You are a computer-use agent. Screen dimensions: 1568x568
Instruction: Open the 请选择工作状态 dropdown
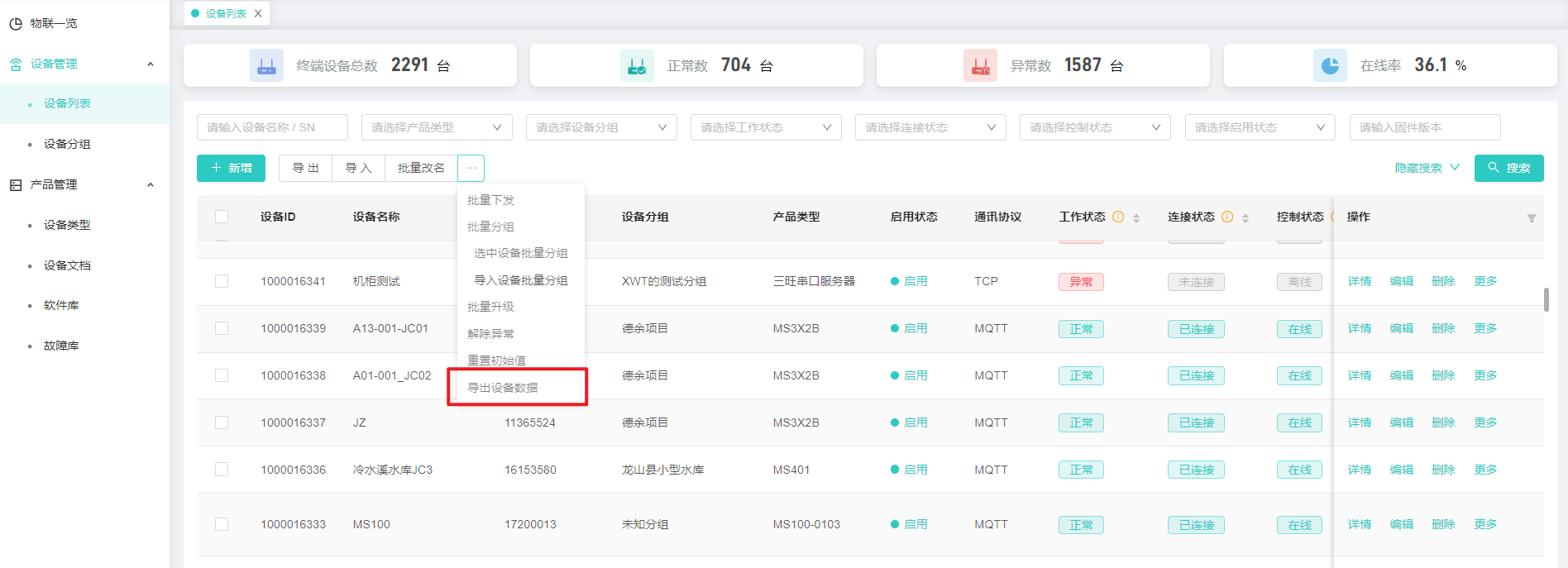pos(765,127)
